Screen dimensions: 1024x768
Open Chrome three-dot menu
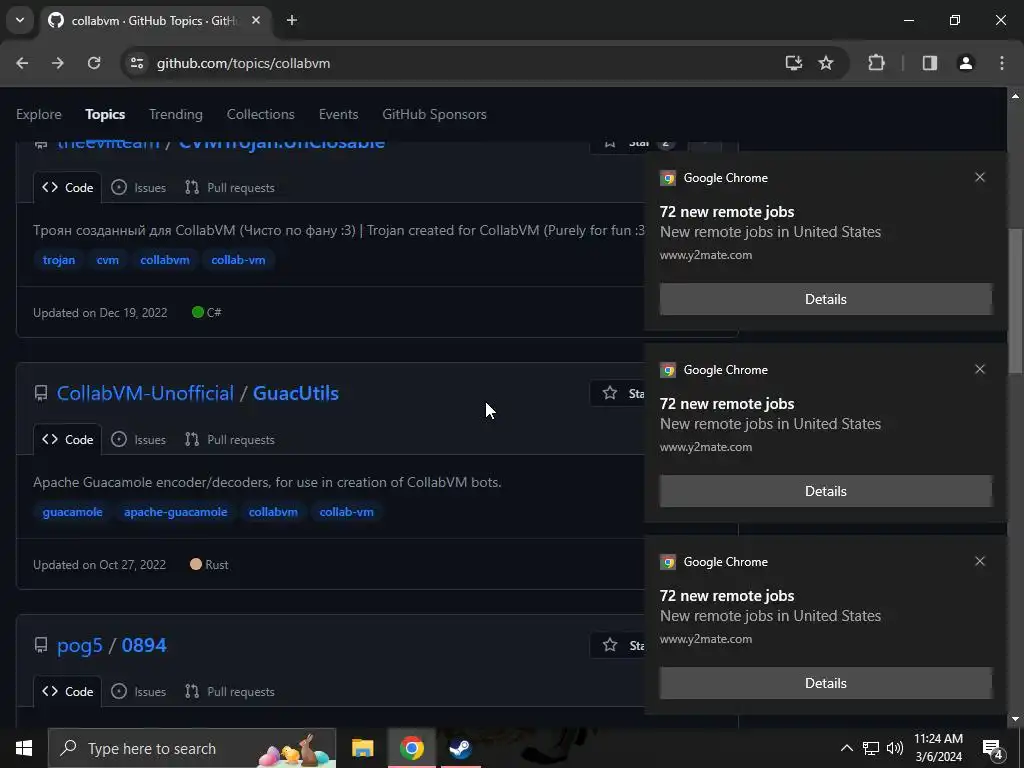coord(1002,63)
